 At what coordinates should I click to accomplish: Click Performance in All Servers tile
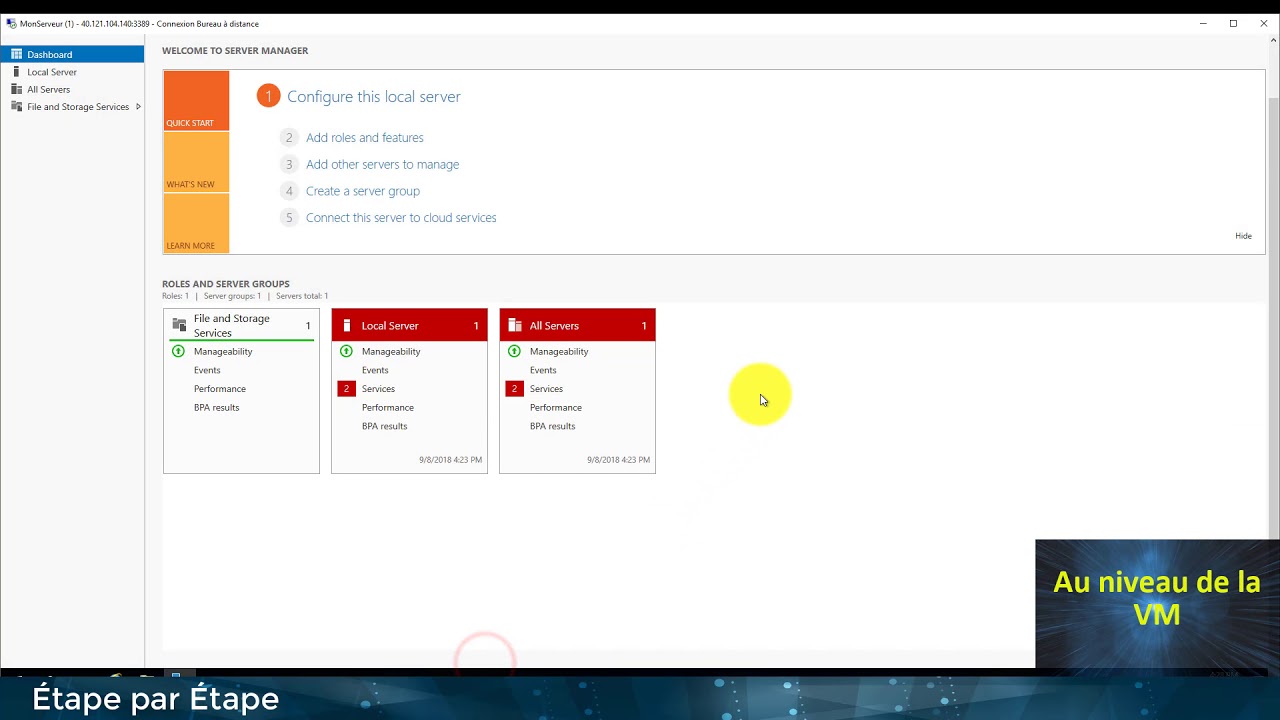click(x=556, y=408)
